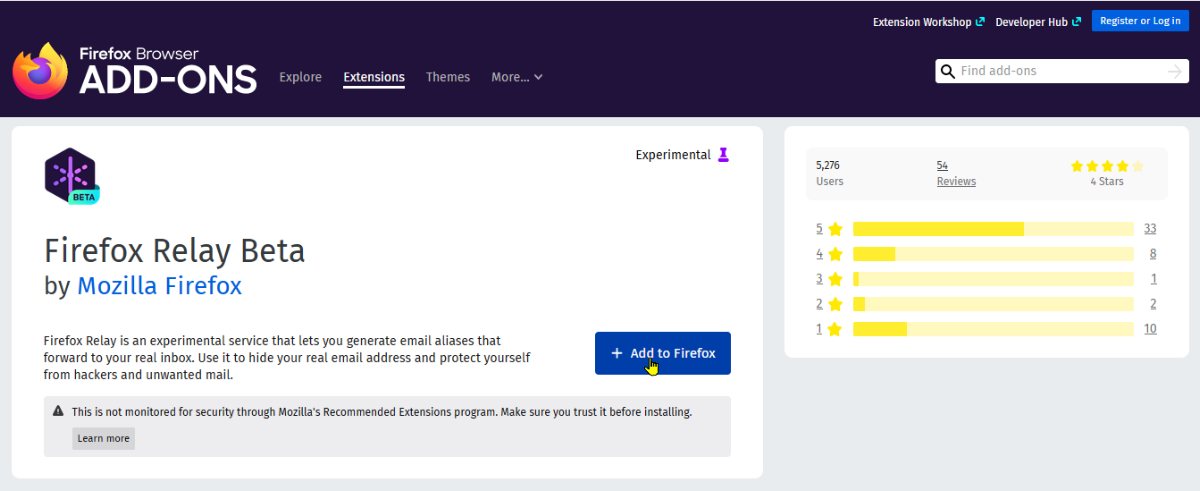Image resolution: width=1200 pixels, height=491 pixels.
Task: Click the search magnifier icon
Action: click(x=947, y=71)
